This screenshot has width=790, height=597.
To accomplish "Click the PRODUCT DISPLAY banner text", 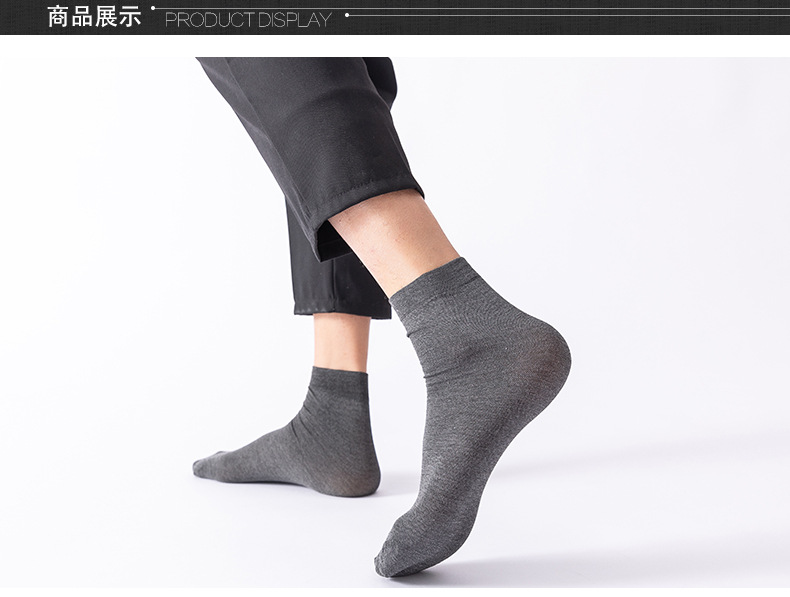I will 248,20.
